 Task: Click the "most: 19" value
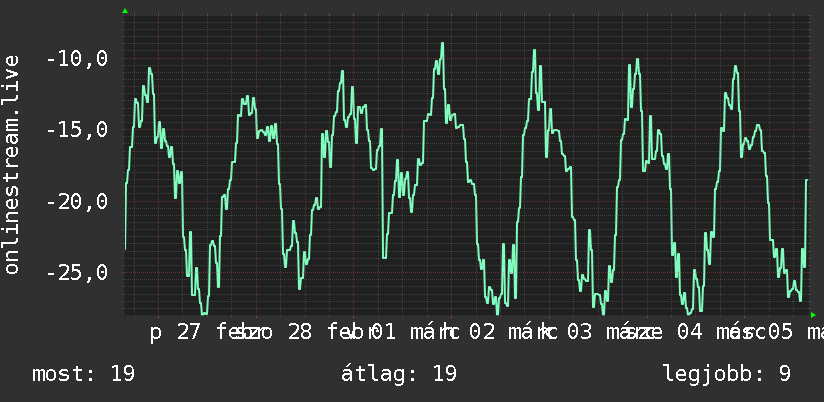point(84,374)
